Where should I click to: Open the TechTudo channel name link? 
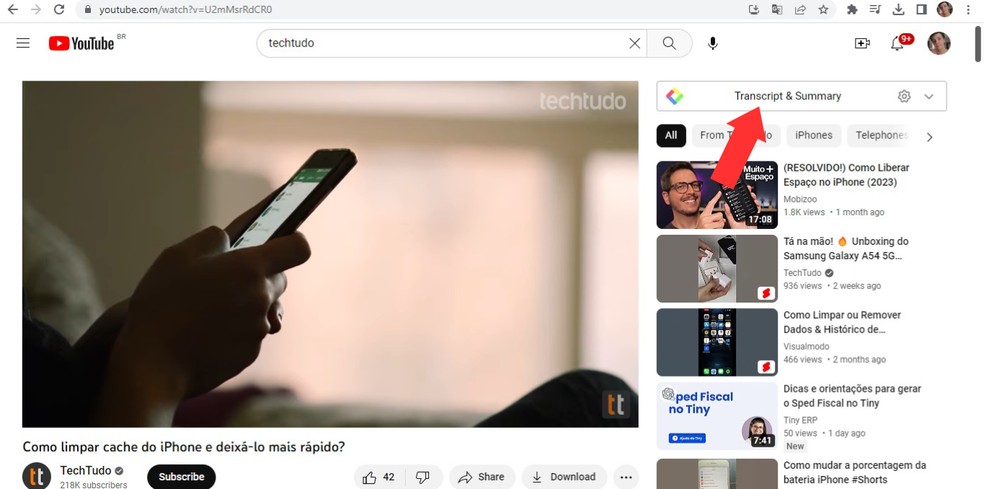click(85, 470)
